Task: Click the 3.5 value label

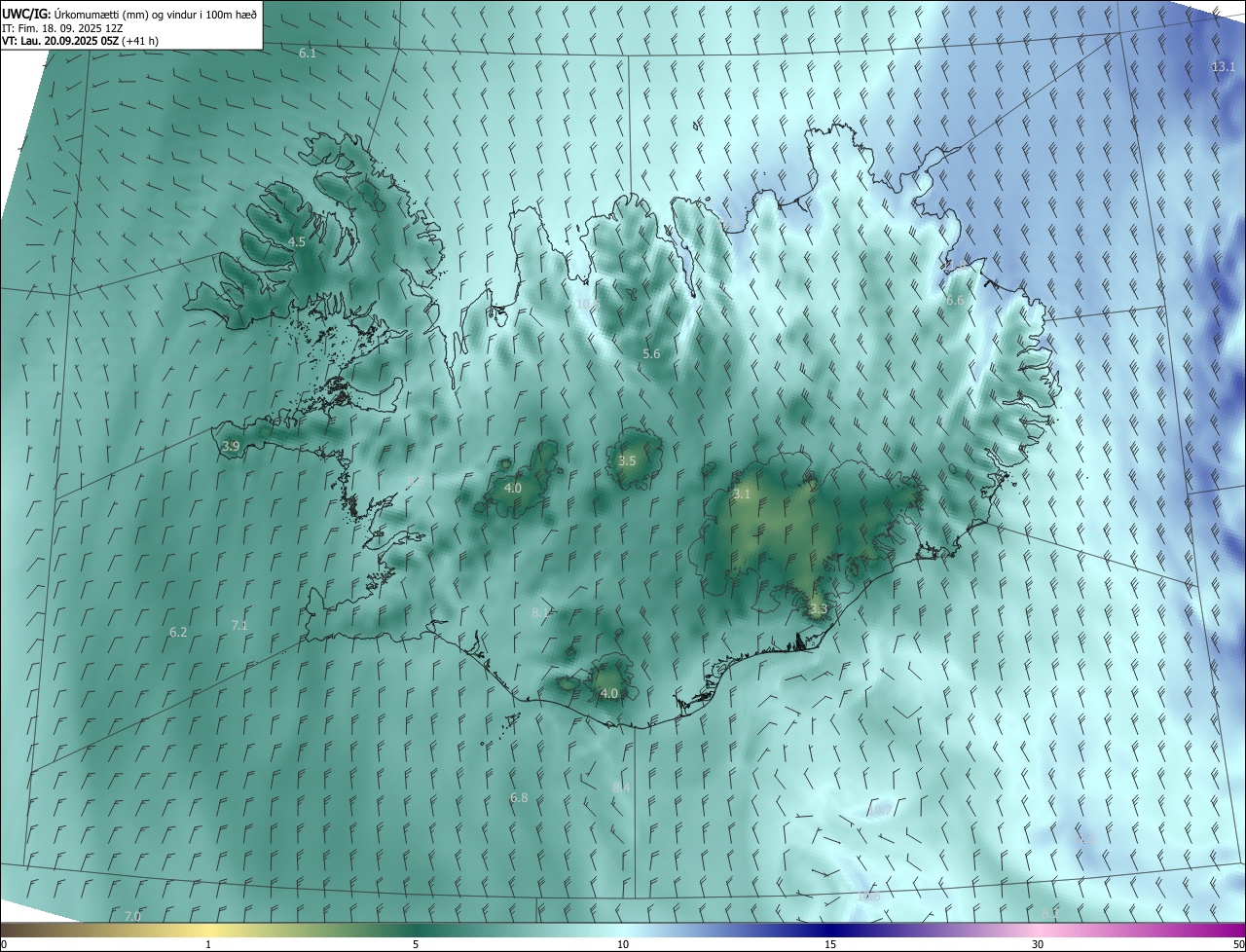Action: point(627,460)
